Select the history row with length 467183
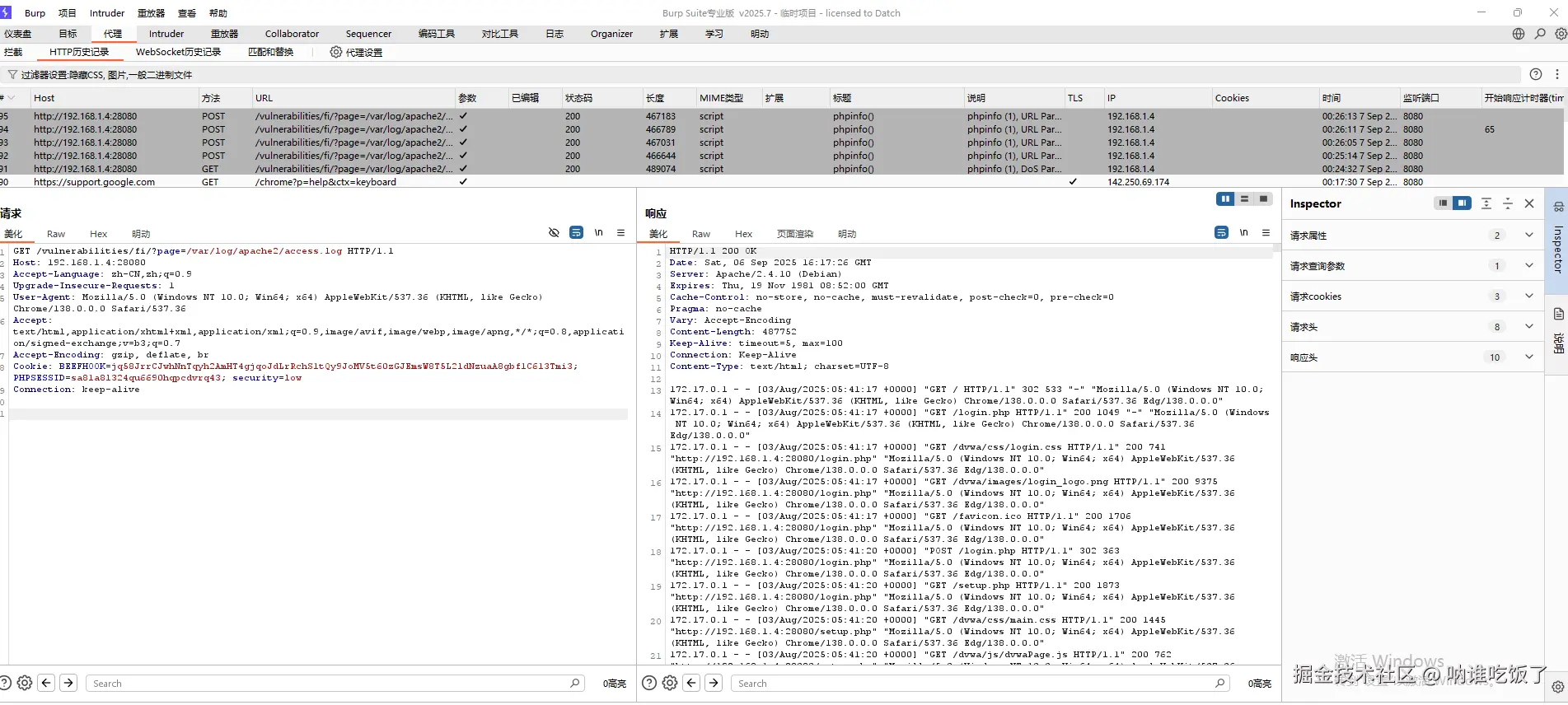Viewport: 1568px width, 705px height. [x=783, y=116]
